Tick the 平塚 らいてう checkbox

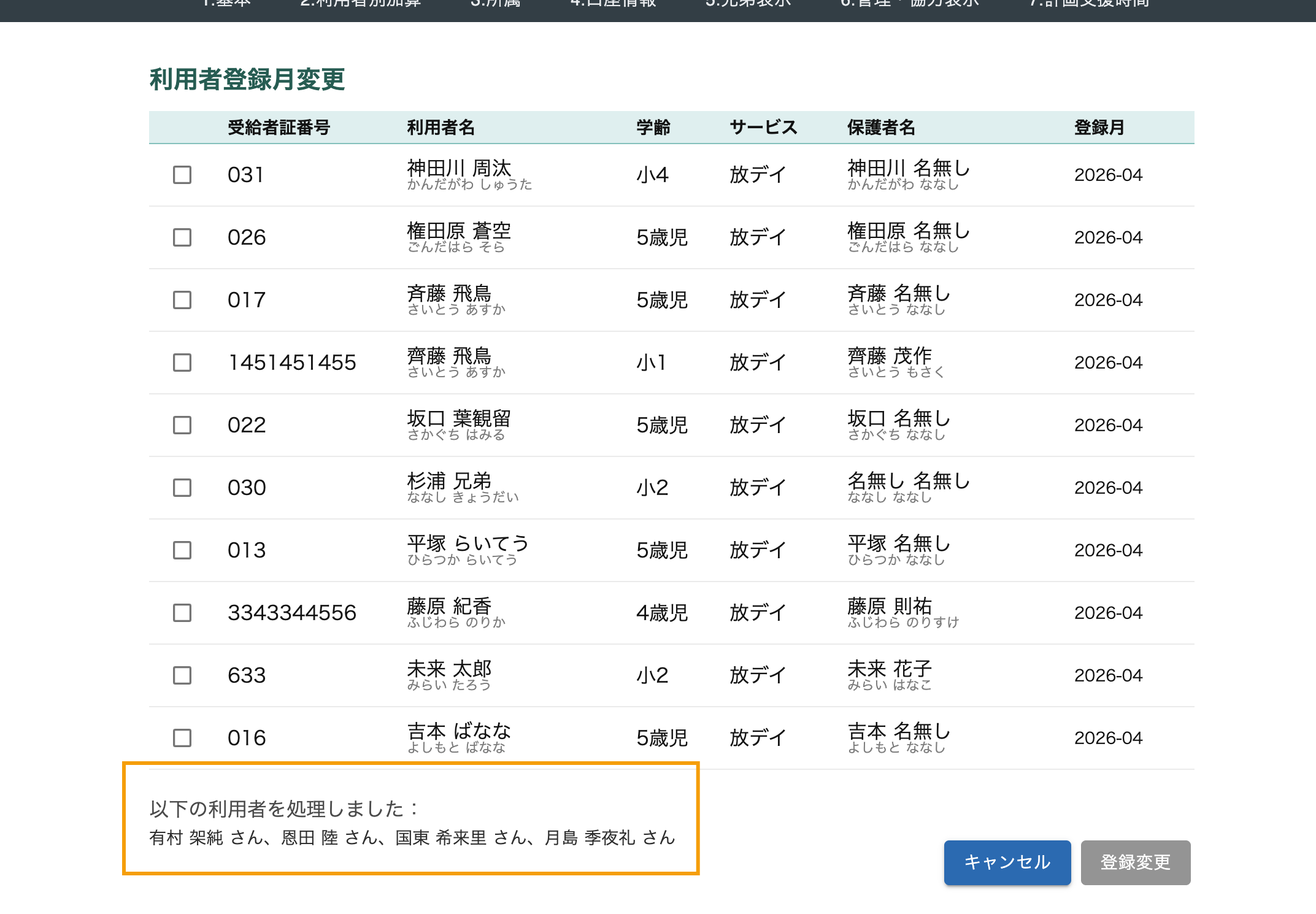click(x=182, y=550)
